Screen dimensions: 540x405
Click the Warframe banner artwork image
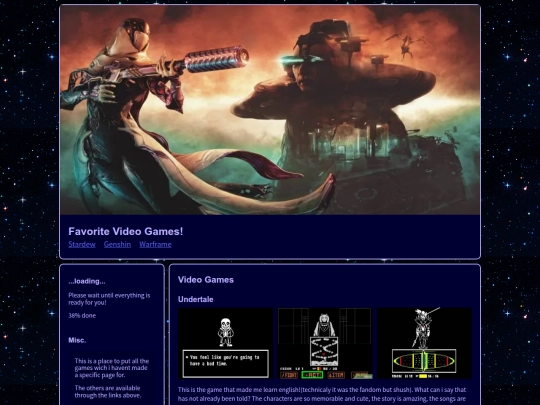(270, 110)
